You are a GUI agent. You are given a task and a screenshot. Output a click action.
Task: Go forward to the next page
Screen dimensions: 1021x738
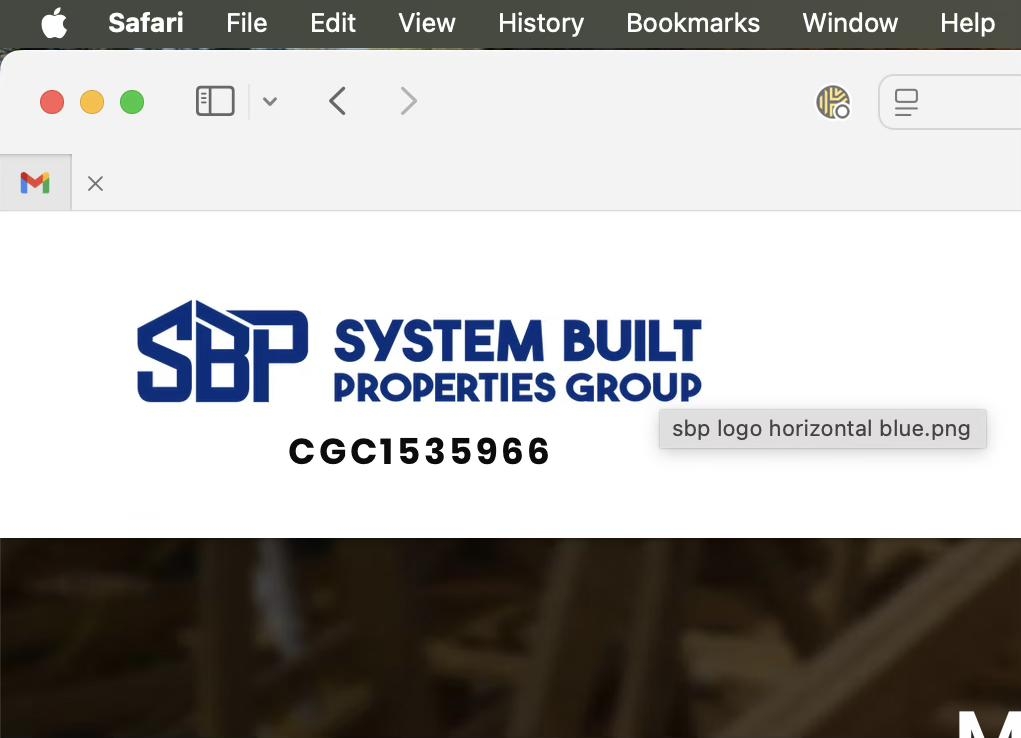coord(408,102)
